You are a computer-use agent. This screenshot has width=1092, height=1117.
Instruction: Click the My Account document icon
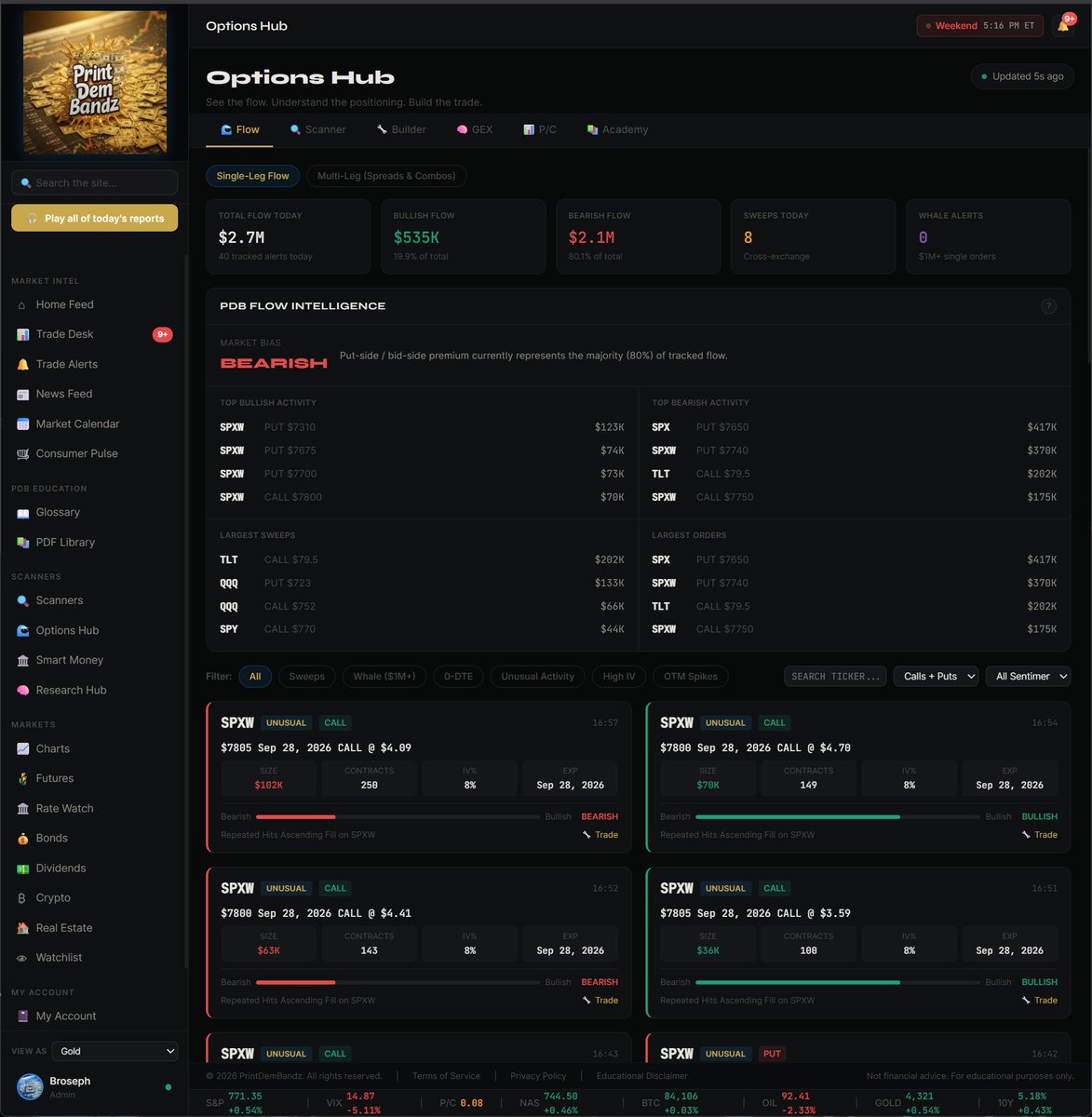pyautogui.click(x=22, y=1016)
